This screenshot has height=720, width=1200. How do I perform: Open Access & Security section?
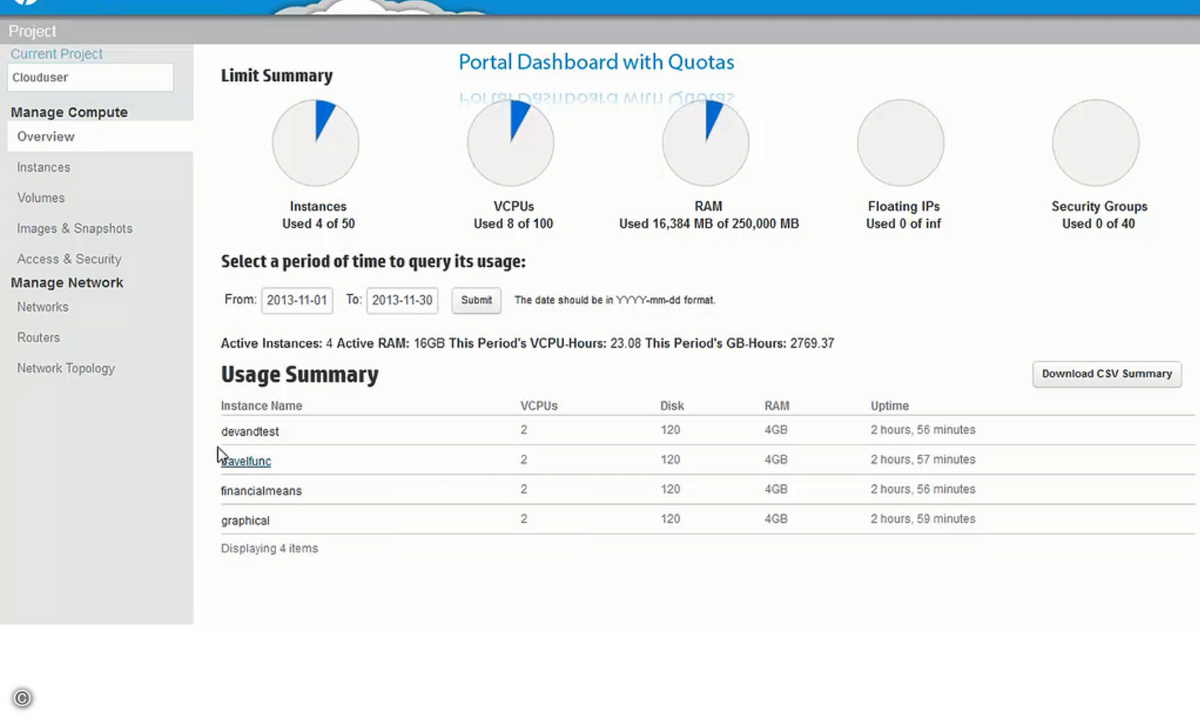click(69, 259)
